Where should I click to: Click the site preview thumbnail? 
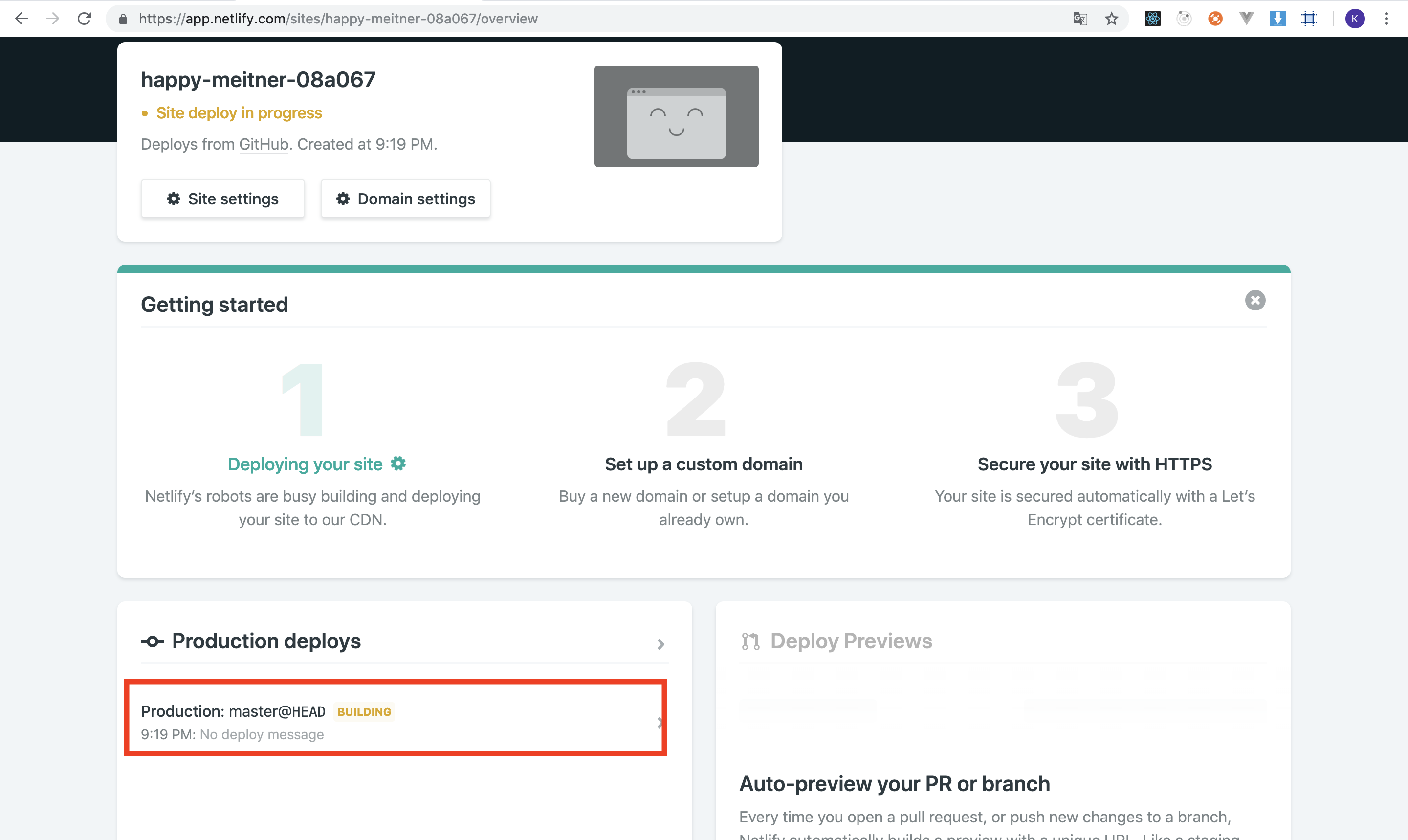pos(676,116)
